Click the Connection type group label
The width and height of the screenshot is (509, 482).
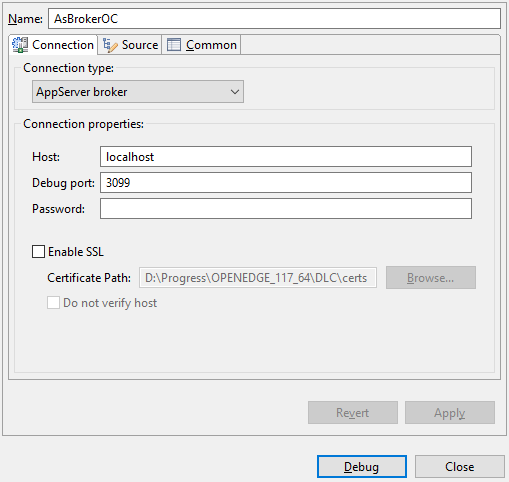point(68,68)
